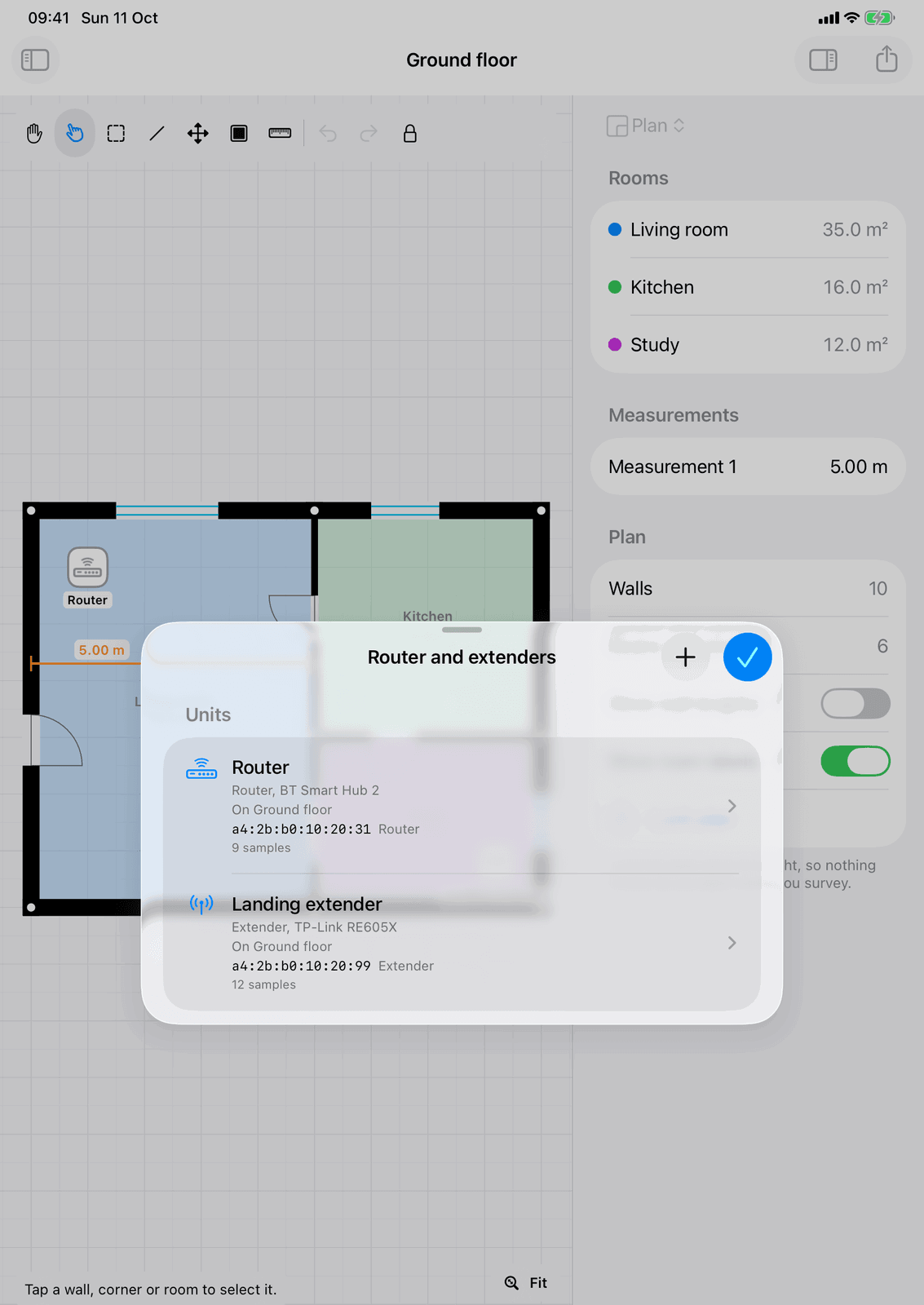924x1305 pixels.
Task: Confirm with the blue checkmark button
Action: pos(747,657)
